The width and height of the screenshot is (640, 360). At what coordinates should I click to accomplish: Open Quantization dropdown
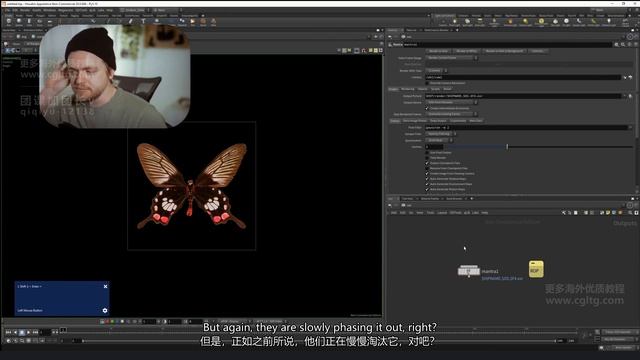[439, 140]
